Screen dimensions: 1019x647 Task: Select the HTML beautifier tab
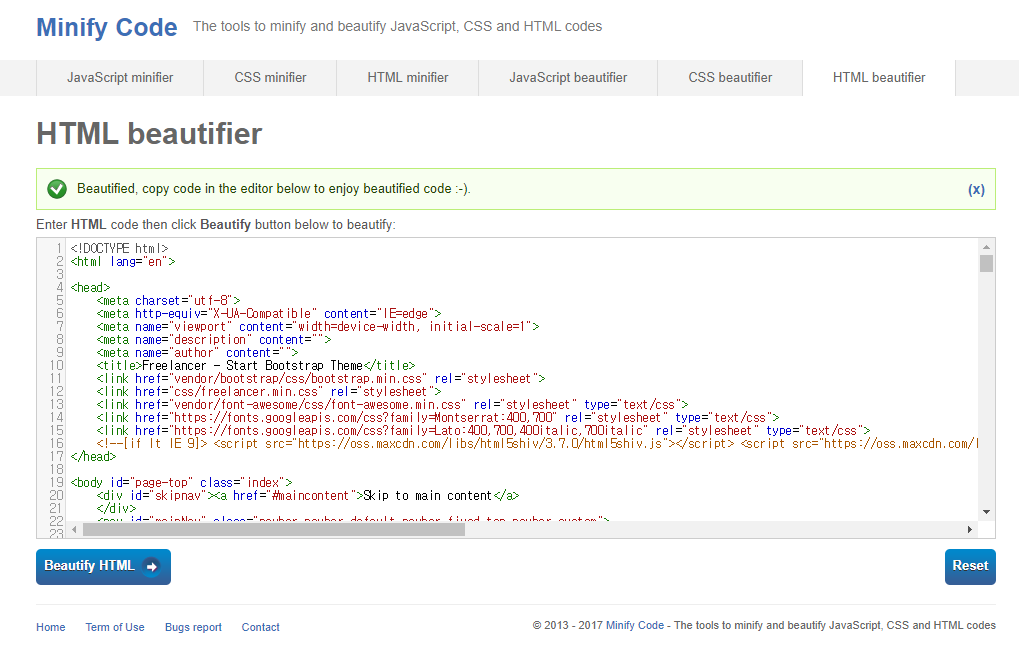[x=879, y=78]
